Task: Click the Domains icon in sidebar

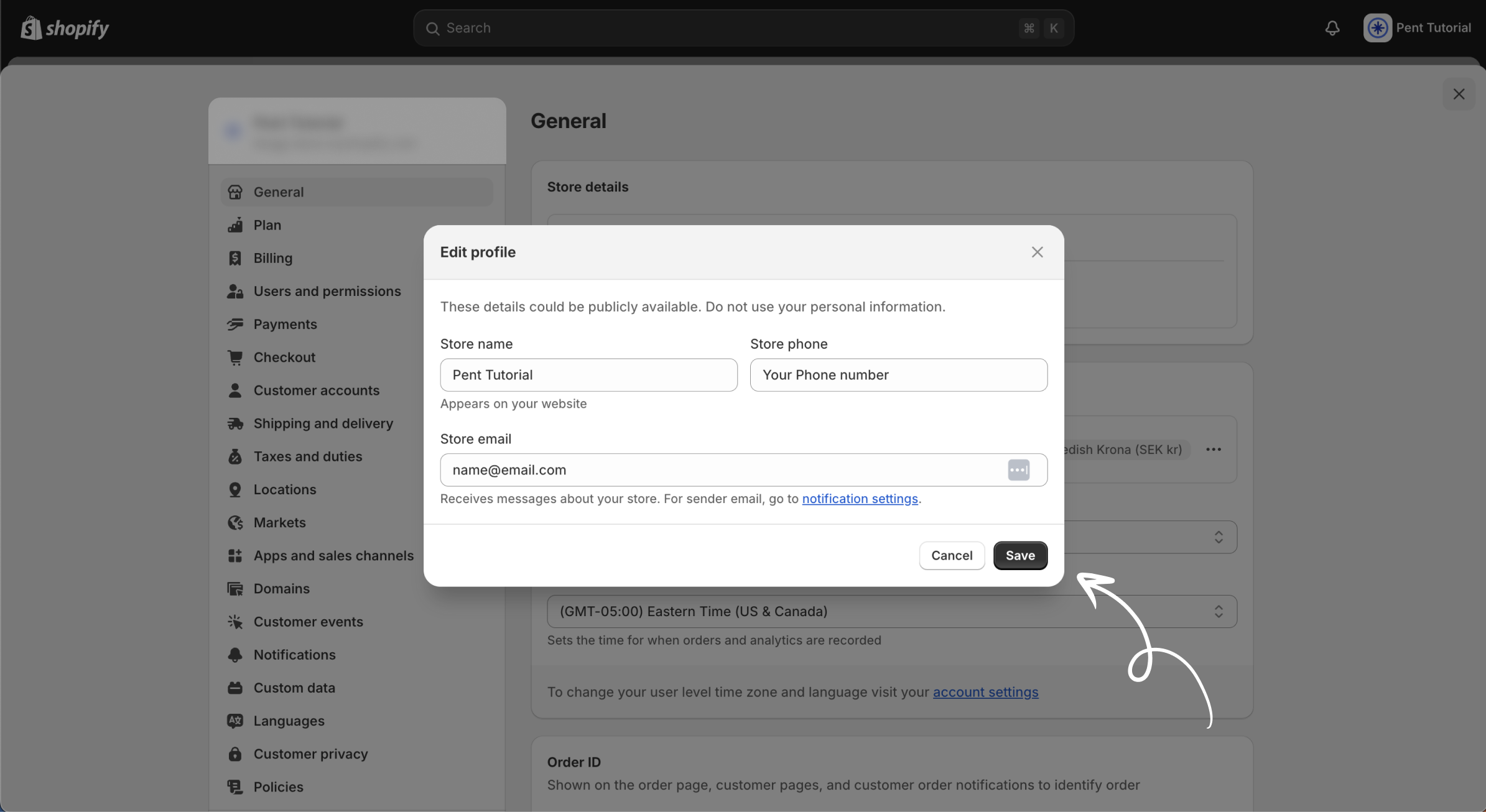Action: coord(235,589)
